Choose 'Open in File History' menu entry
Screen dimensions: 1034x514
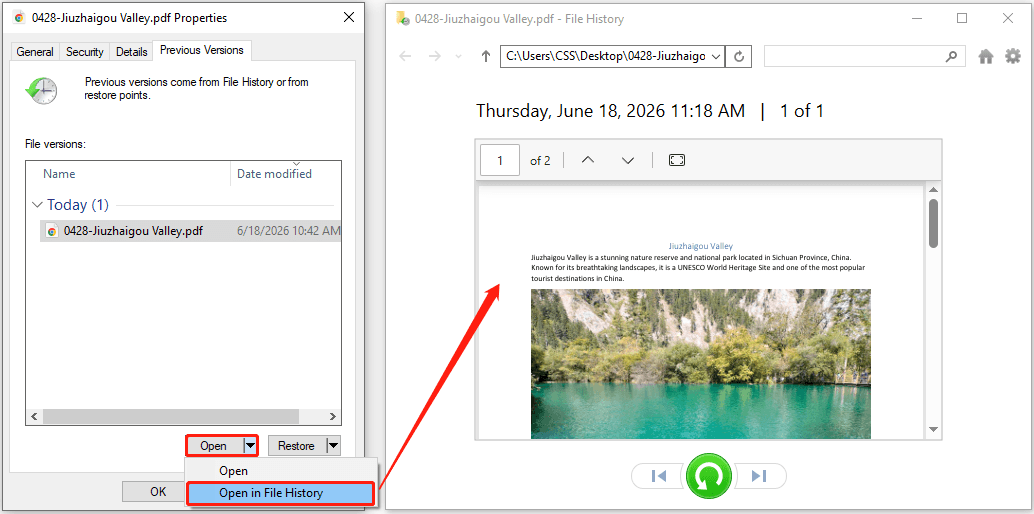281,493
